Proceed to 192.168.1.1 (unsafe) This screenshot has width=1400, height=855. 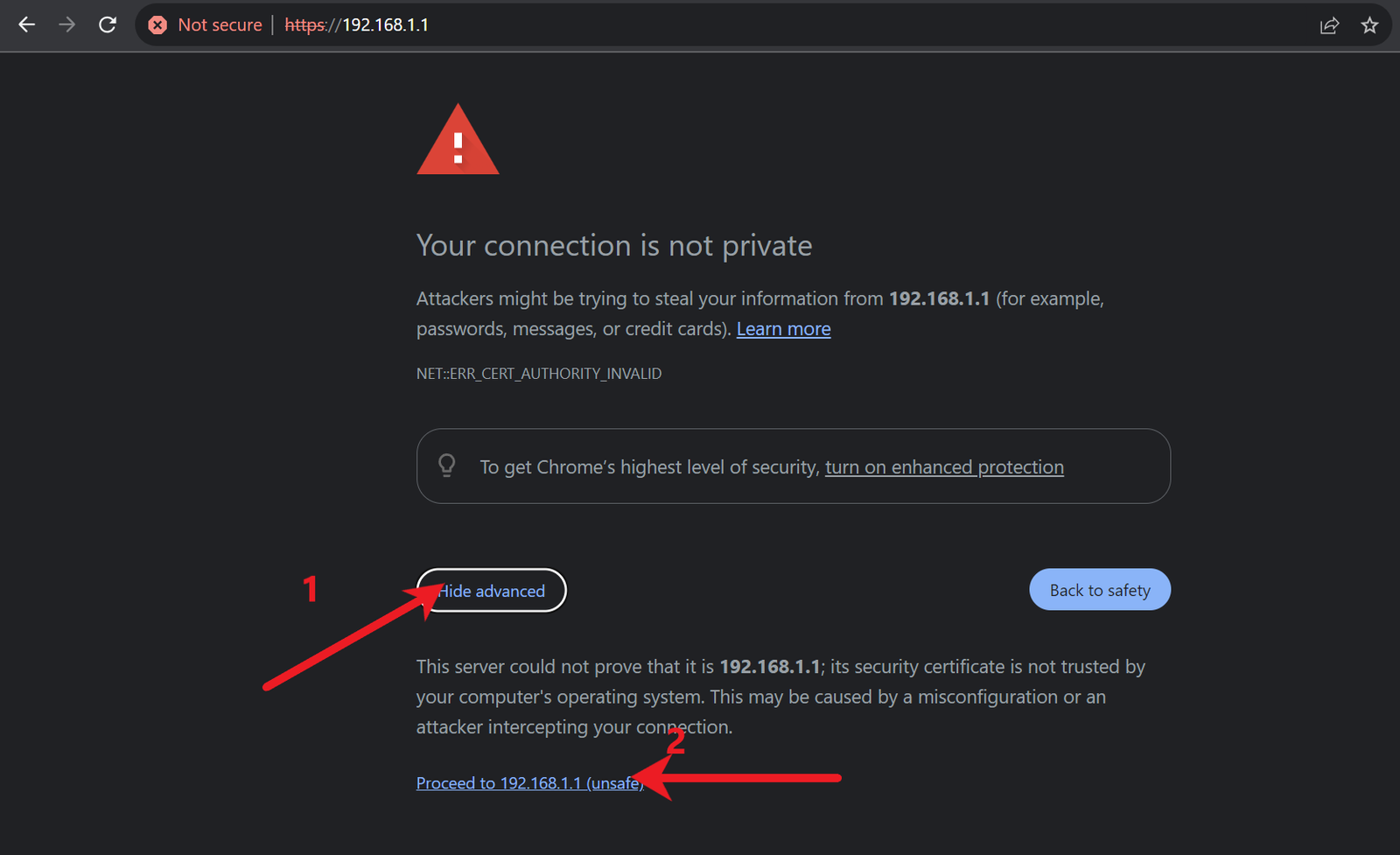(x=529, y=783)
